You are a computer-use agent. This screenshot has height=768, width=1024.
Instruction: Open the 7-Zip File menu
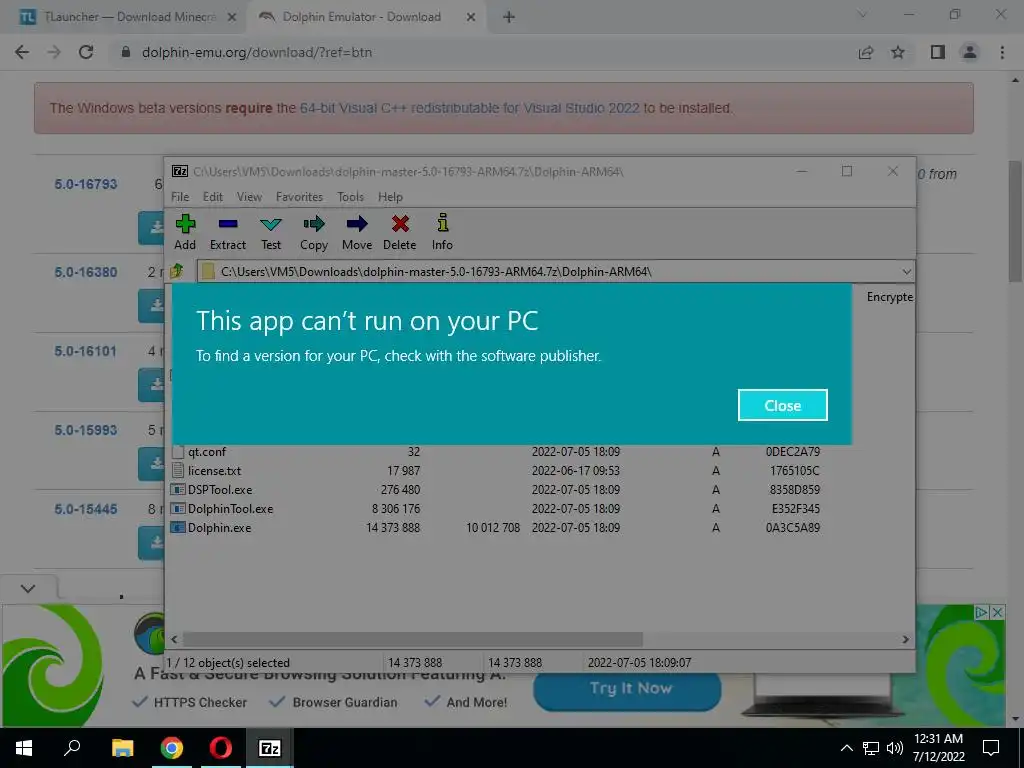point(180,197)
